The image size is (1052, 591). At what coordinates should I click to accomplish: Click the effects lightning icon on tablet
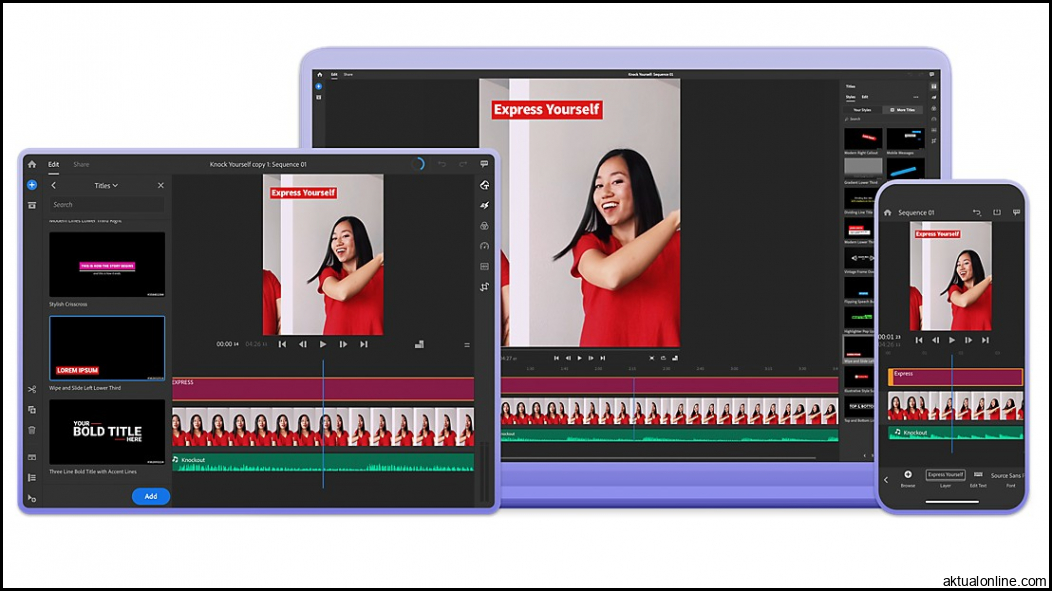pyautogui.click(x=486, y=206)
